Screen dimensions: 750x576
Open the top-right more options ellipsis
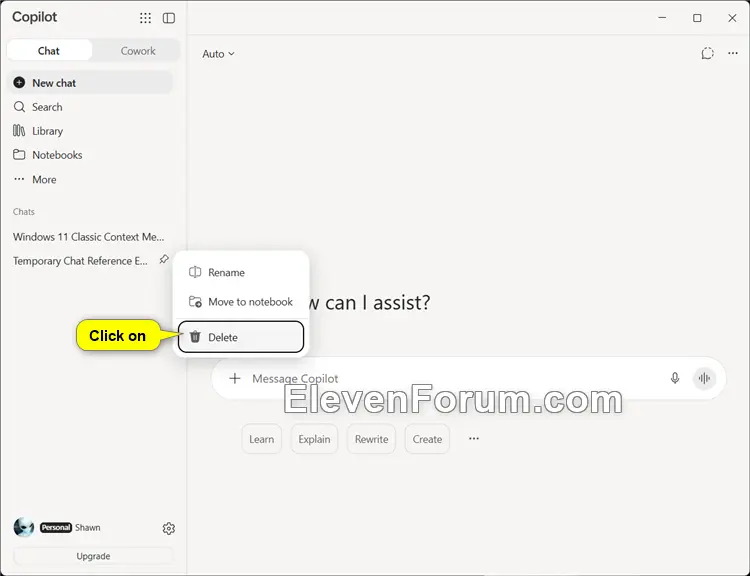733,53
